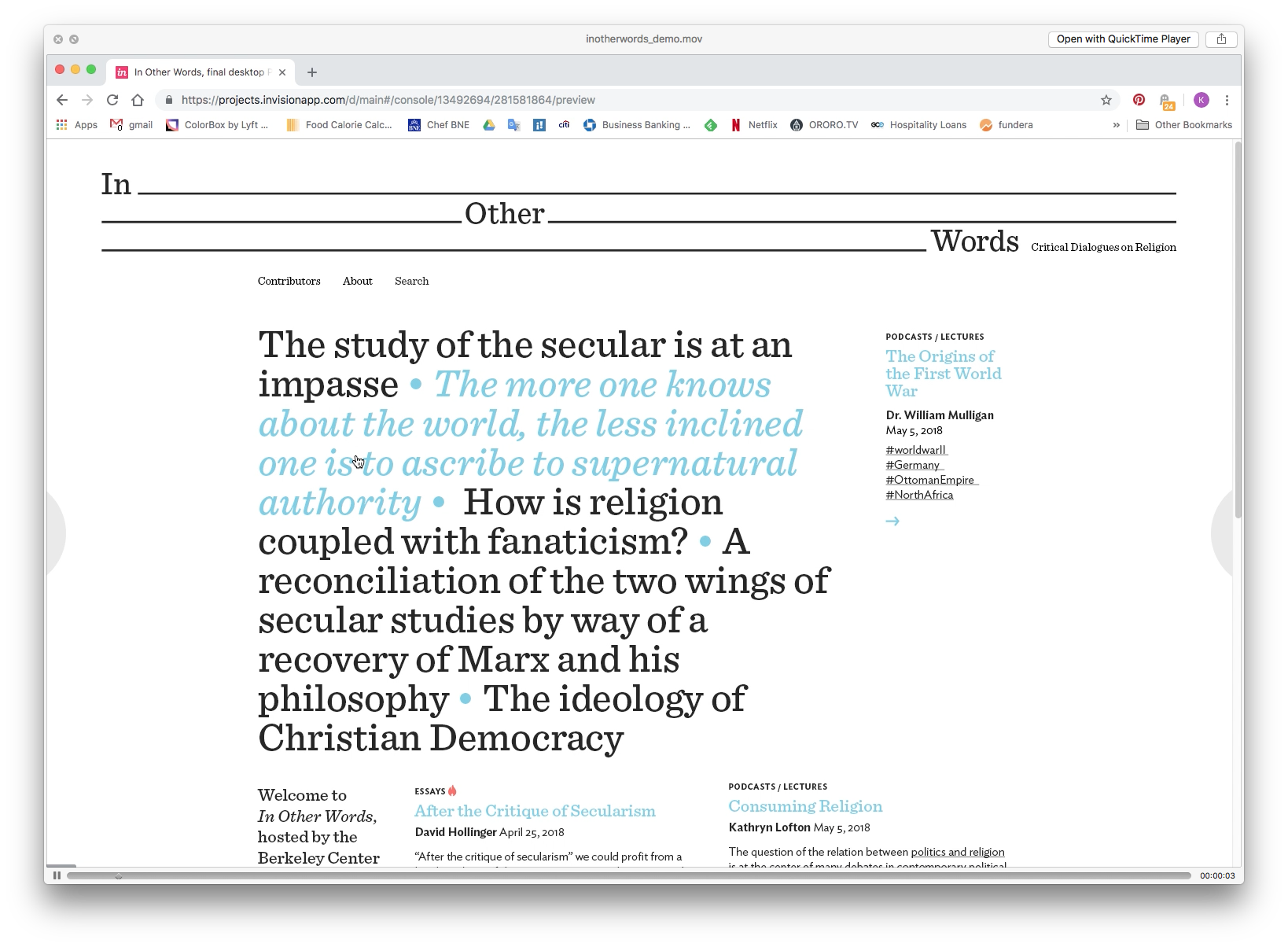
Task: Close the Quick Look preview window
Action: [58, 39]
